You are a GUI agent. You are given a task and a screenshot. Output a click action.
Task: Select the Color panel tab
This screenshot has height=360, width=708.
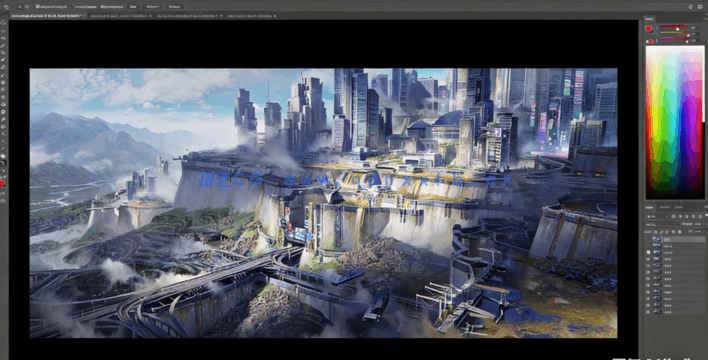tap(649, 19)
